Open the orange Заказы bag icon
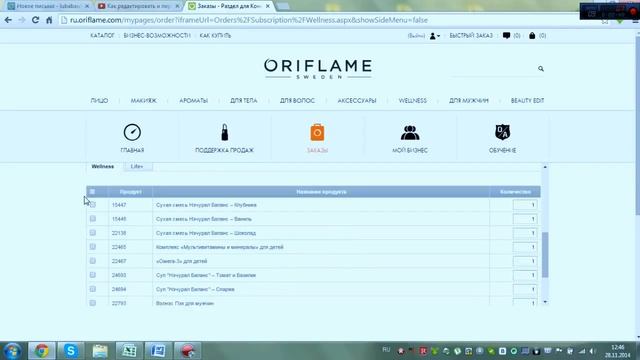 tap(317, 133)
